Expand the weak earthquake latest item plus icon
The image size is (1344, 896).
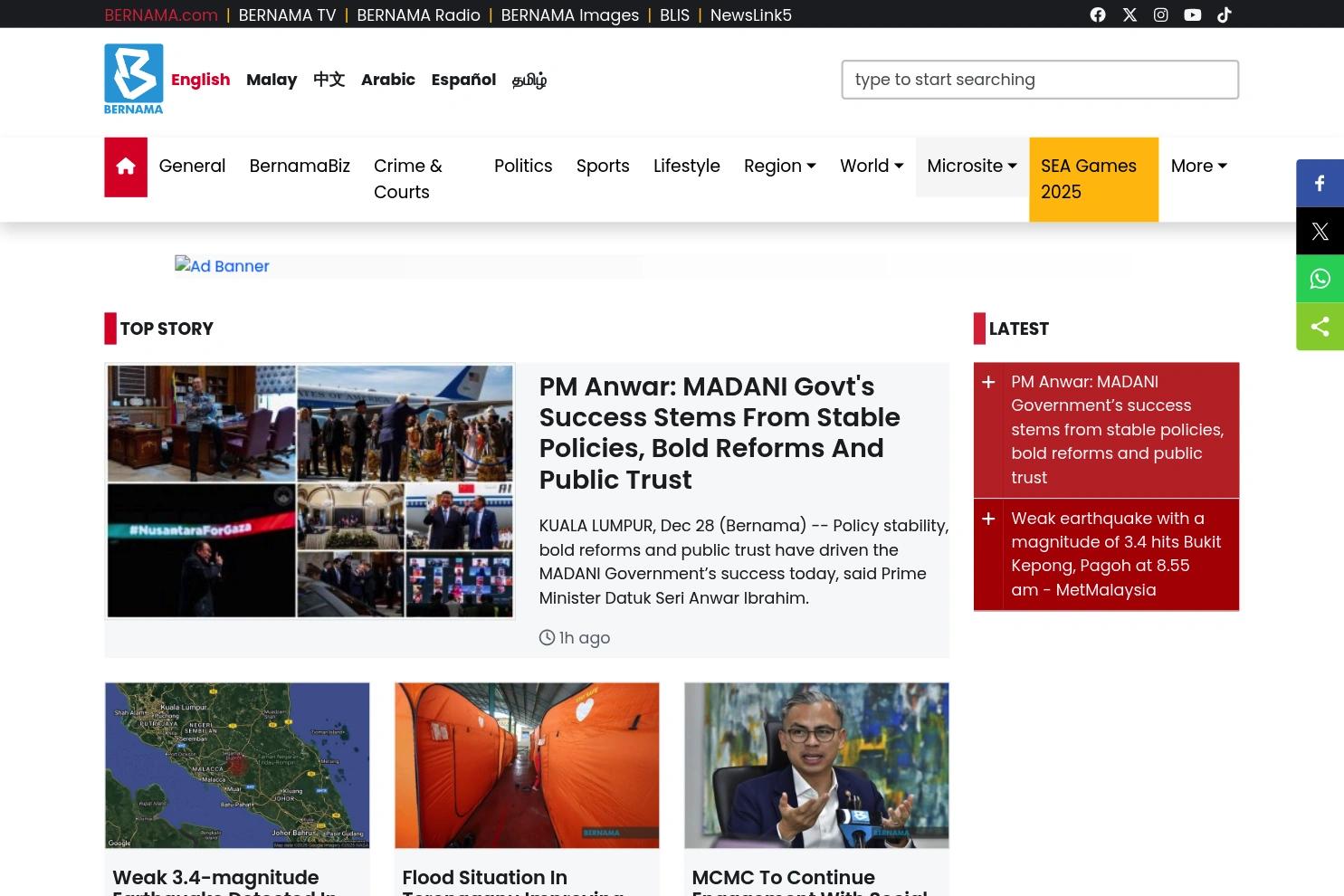pyautogui.click(x=988, y=519)
